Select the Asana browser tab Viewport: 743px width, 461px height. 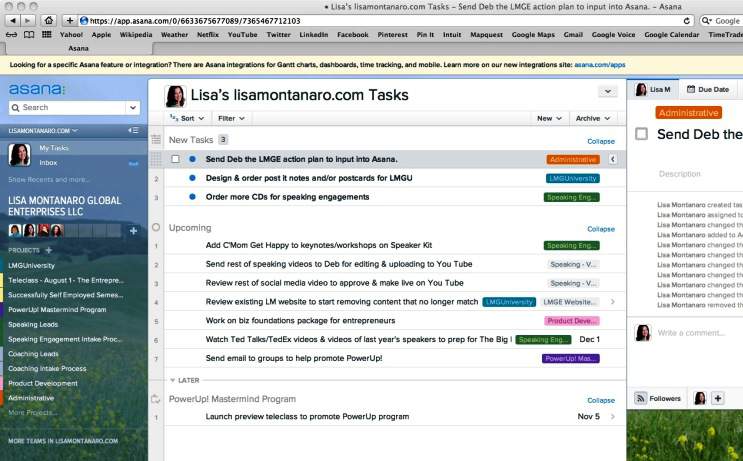(x=78, y=48)
